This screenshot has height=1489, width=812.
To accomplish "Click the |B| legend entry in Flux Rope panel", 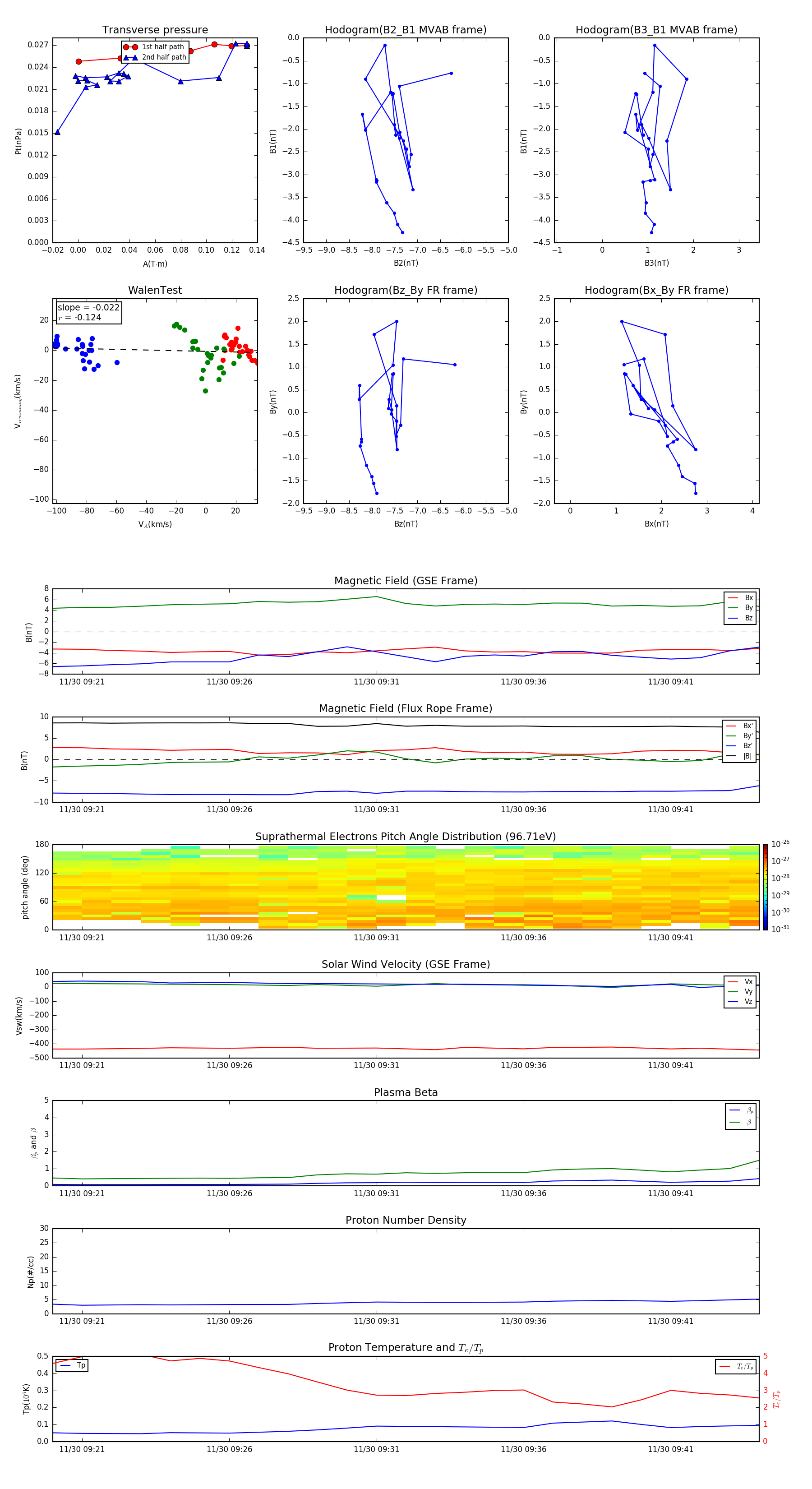I will coord(739,756).
